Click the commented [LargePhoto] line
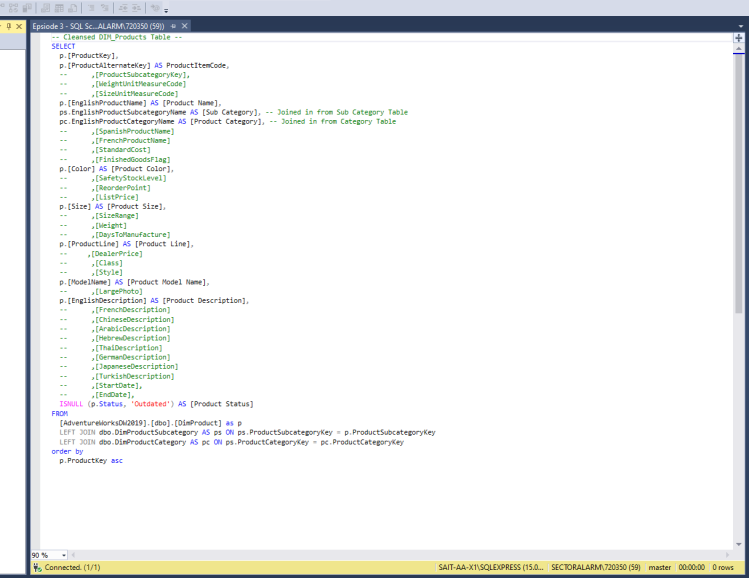 coord(101,291)
